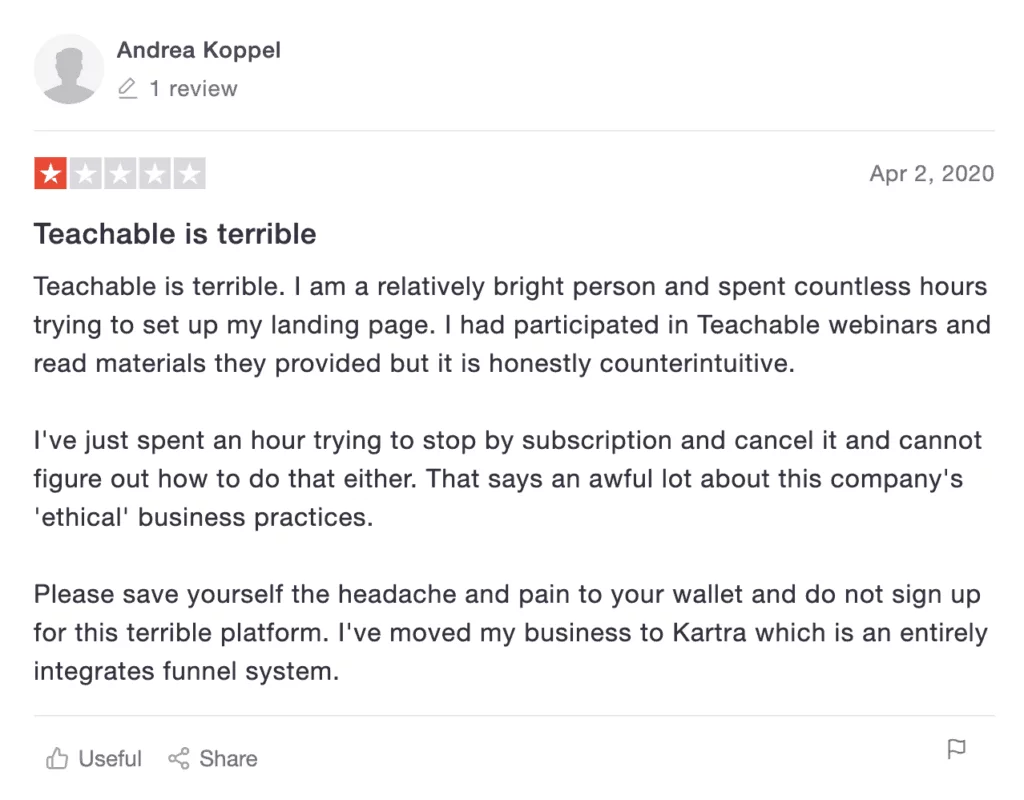Click the second grey star
This screenshot has width=1024, height=800.
85,174
